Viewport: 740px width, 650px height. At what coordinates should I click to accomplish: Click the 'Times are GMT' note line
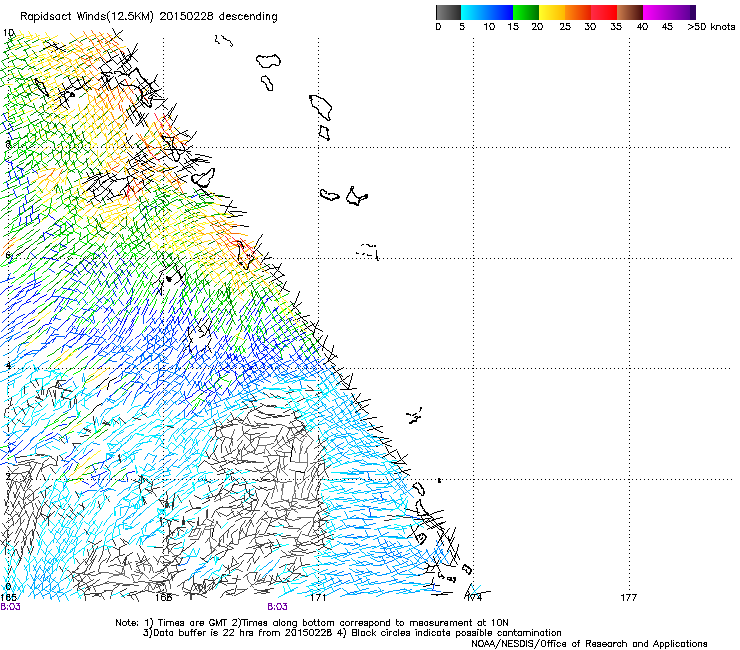point(312,623)
